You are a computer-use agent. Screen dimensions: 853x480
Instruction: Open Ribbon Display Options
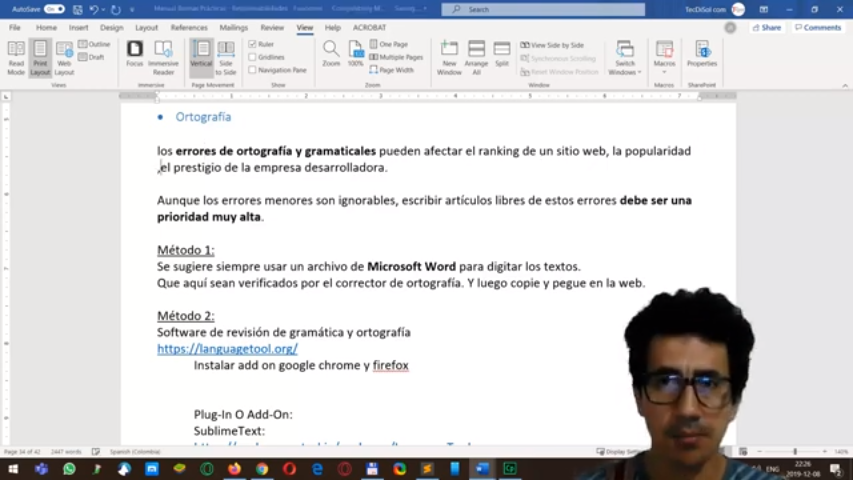pyautogui.click(x=764, y=9)
